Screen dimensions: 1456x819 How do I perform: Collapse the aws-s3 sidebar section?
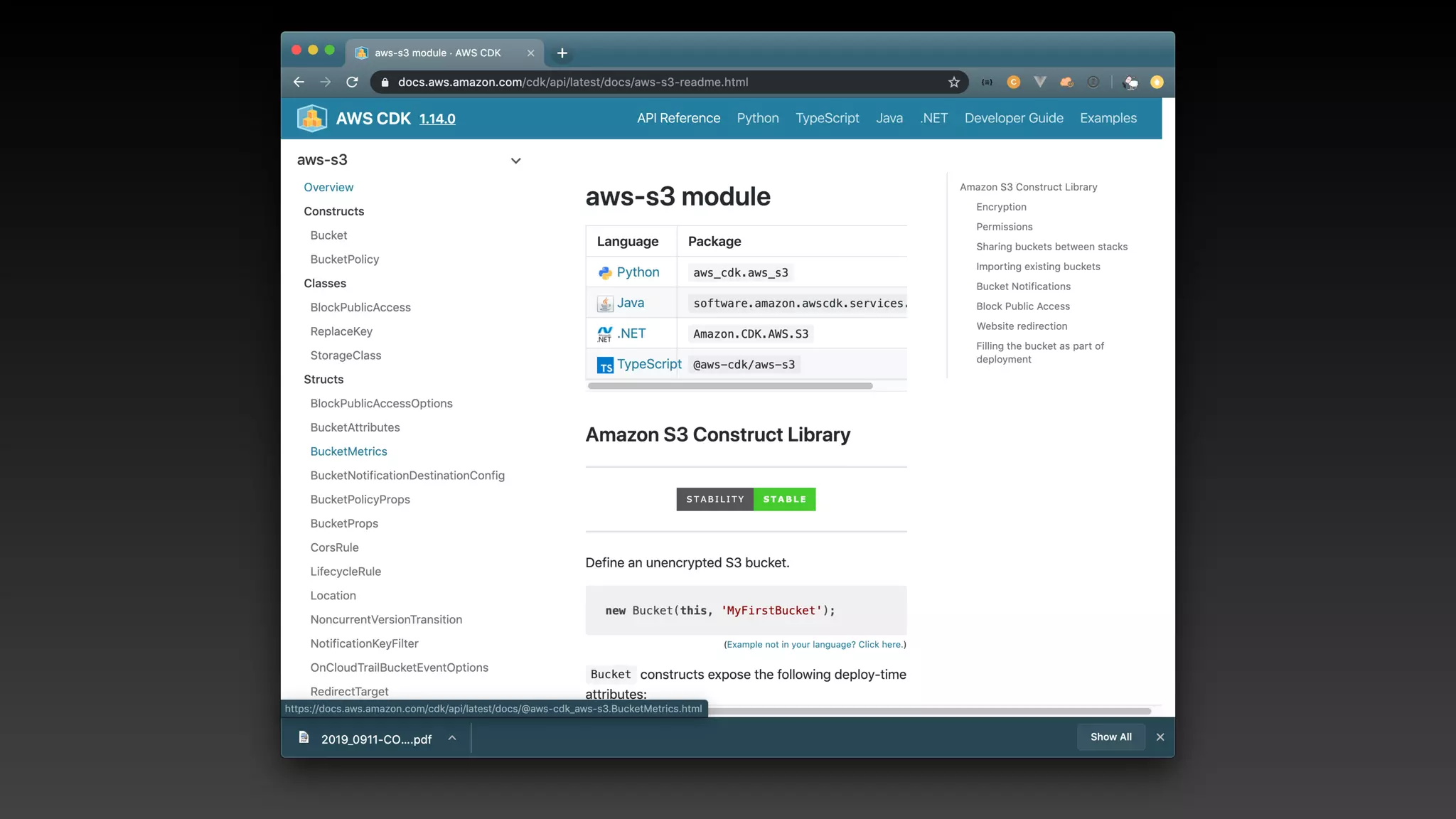click(515, 161)
